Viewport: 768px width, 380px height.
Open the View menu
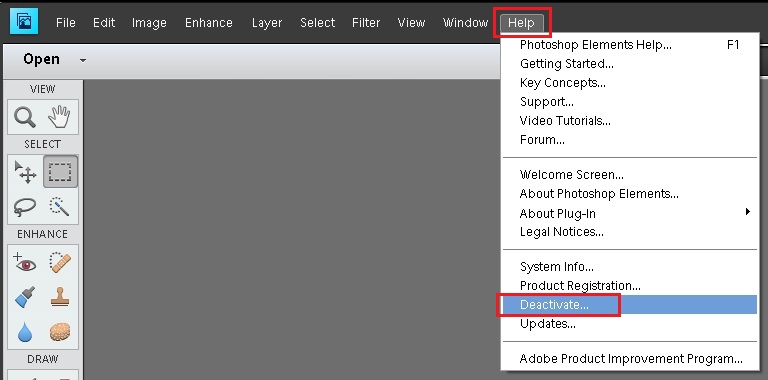pos(411,23)
